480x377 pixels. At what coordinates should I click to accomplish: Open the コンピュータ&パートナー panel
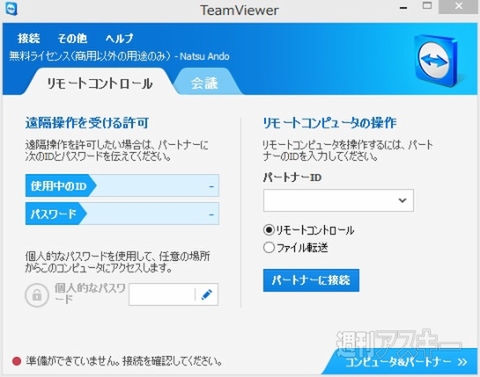click(x=400, y=362)
